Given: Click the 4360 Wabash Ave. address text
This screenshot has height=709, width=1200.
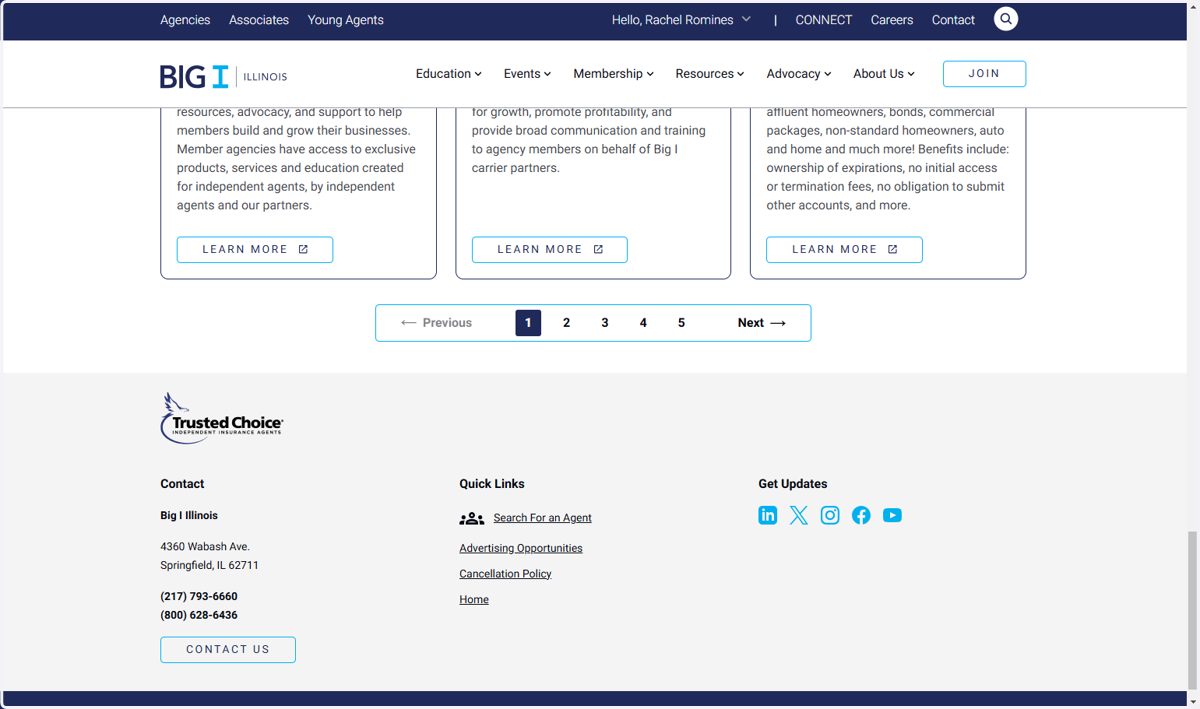Looking at the screenshot, I should (205, 547).
